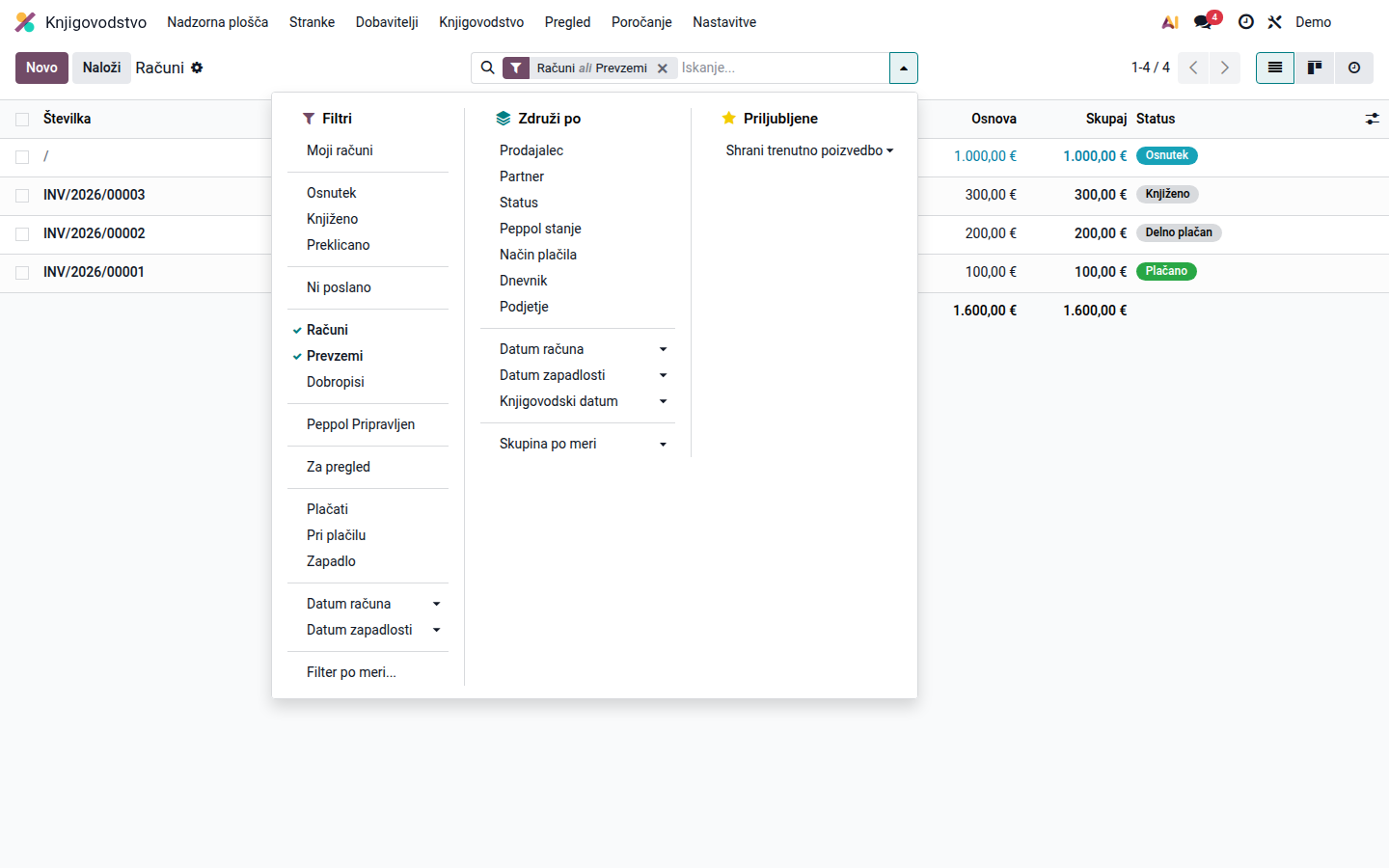1389x868 pixels.
Task: Check row INV/2026/00001
Action: tap(22, 273)
